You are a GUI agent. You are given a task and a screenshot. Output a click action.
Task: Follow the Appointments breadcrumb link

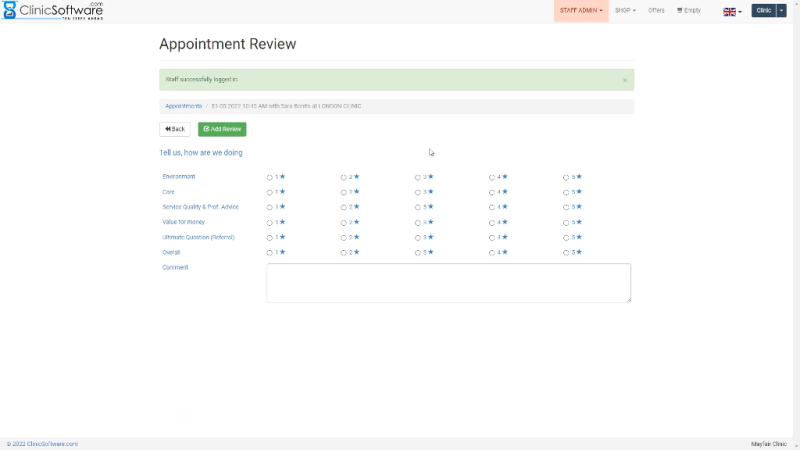coord(184,106)
